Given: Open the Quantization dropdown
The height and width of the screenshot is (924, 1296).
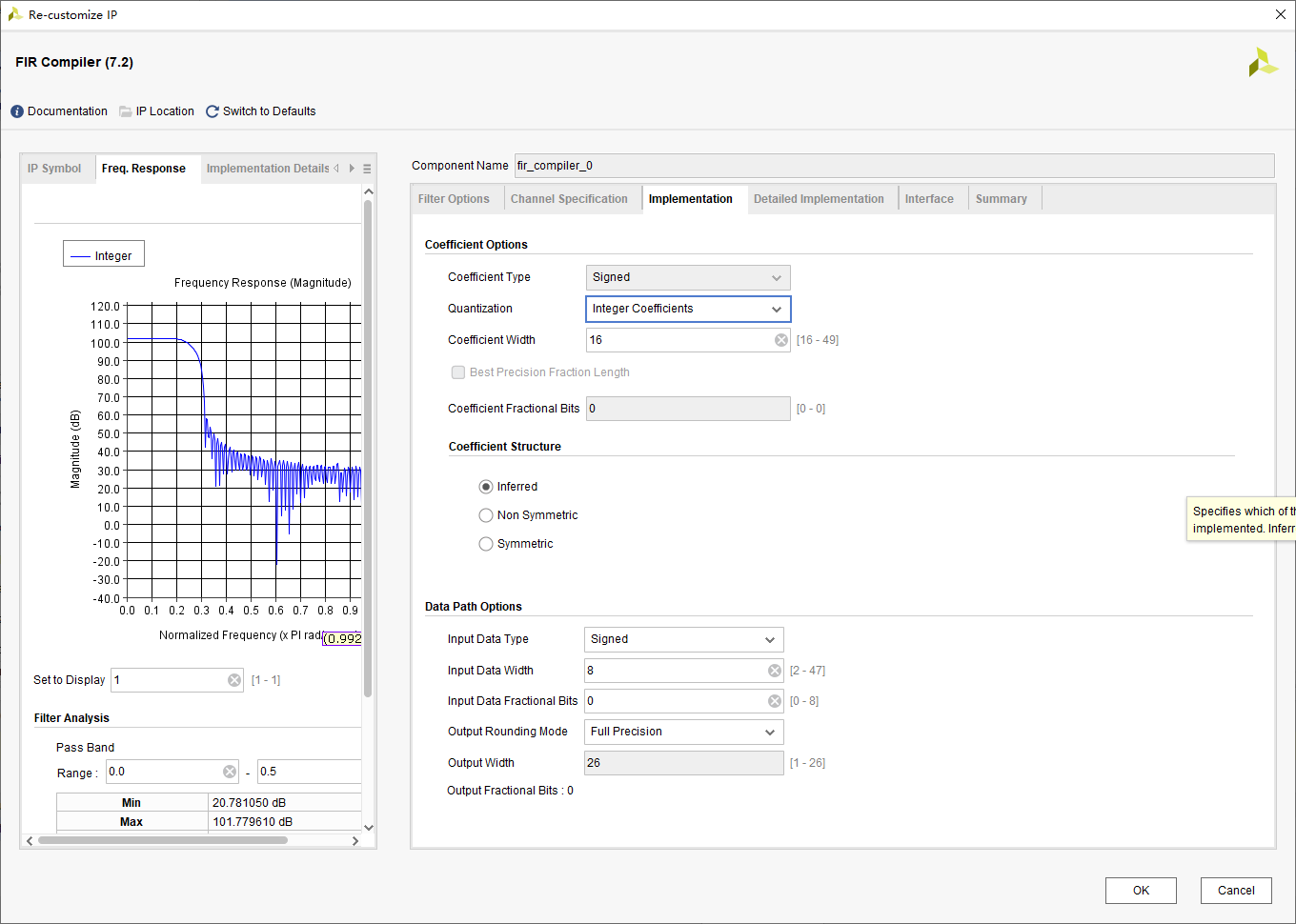Looking at the screenshot, I should tap(688, 309).
